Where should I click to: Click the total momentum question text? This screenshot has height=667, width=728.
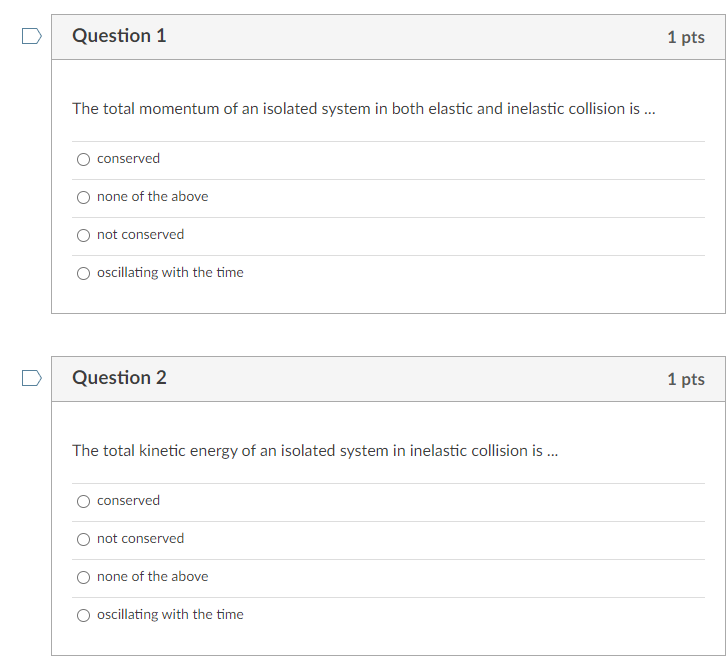point(364,109)
